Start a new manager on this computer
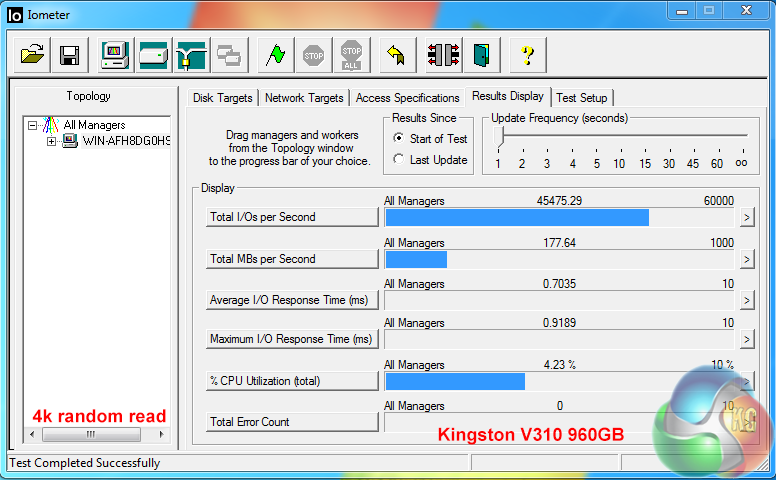The image size is (776, 480). [x=115, y=55]
